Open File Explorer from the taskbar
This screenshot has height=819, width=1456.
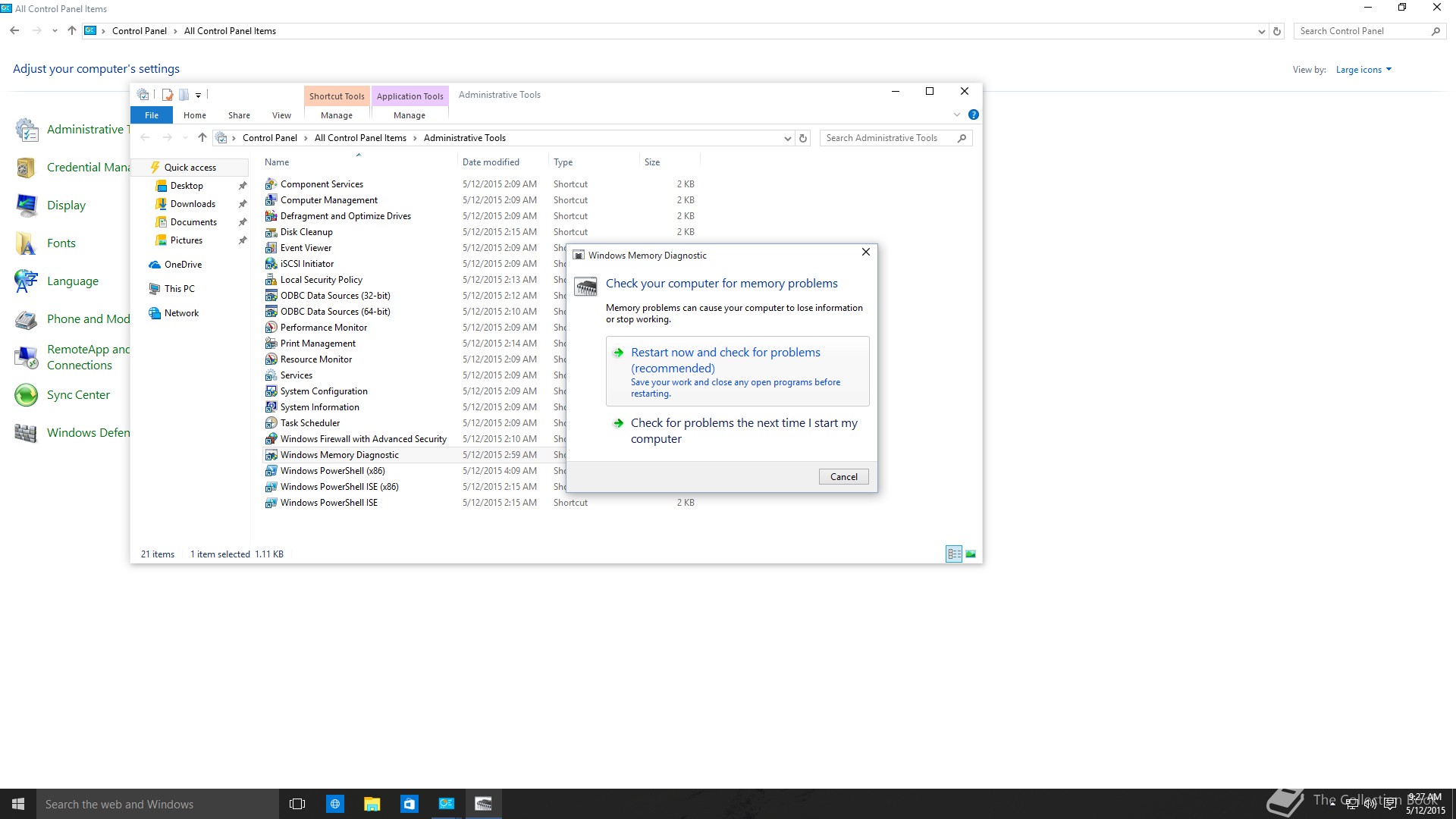pos(372,804)
